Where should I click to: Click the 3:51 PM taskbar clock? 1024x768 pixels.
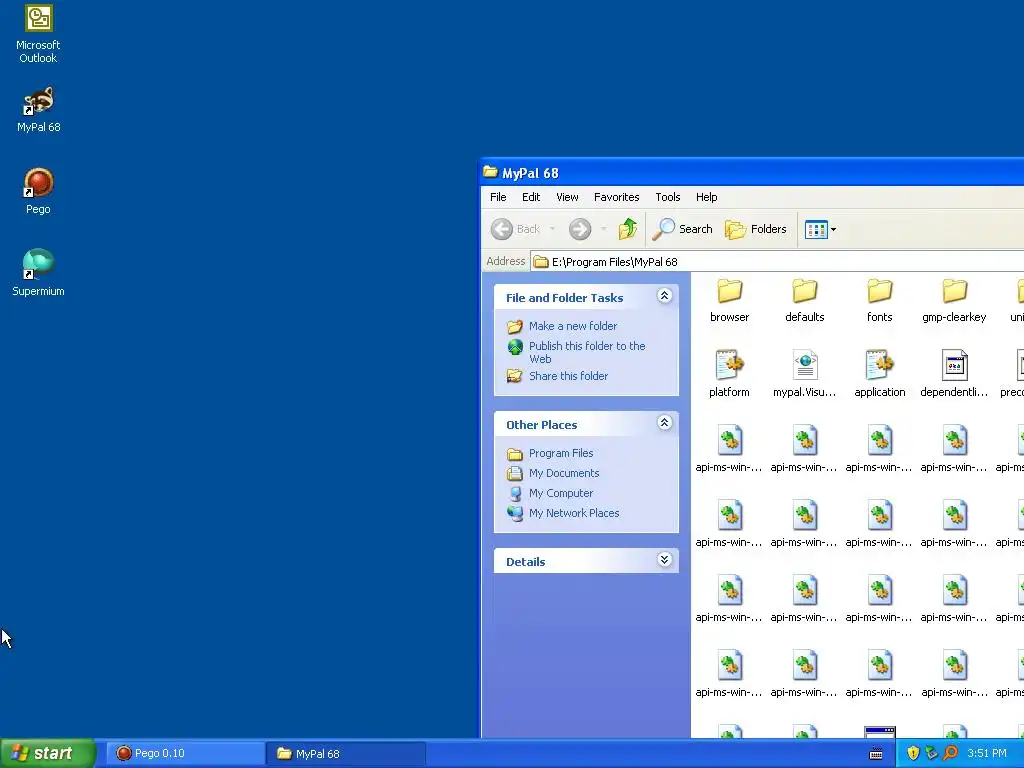click(987, 753)
